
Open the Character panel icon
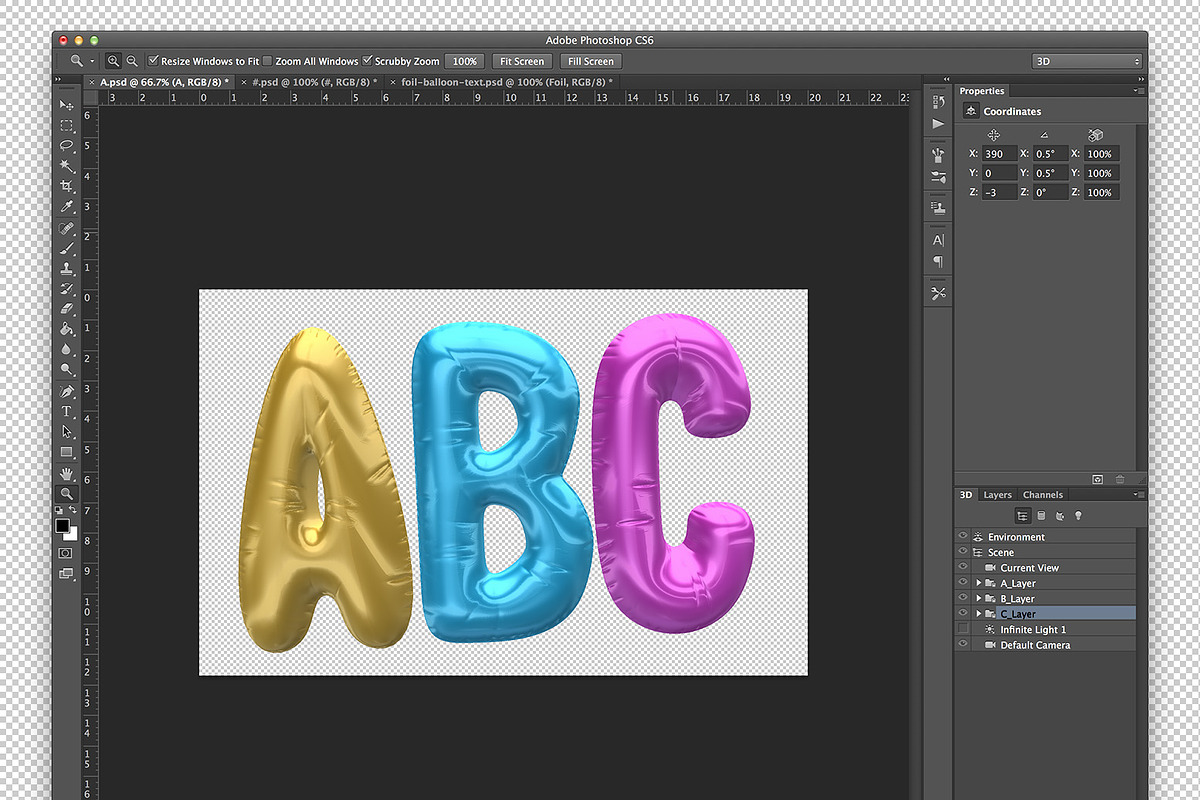[938, 240]
